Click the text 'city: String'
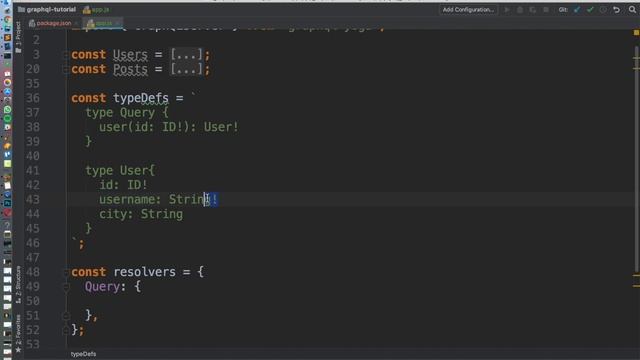This screenshot has height=360, width=640. point(141,214)
